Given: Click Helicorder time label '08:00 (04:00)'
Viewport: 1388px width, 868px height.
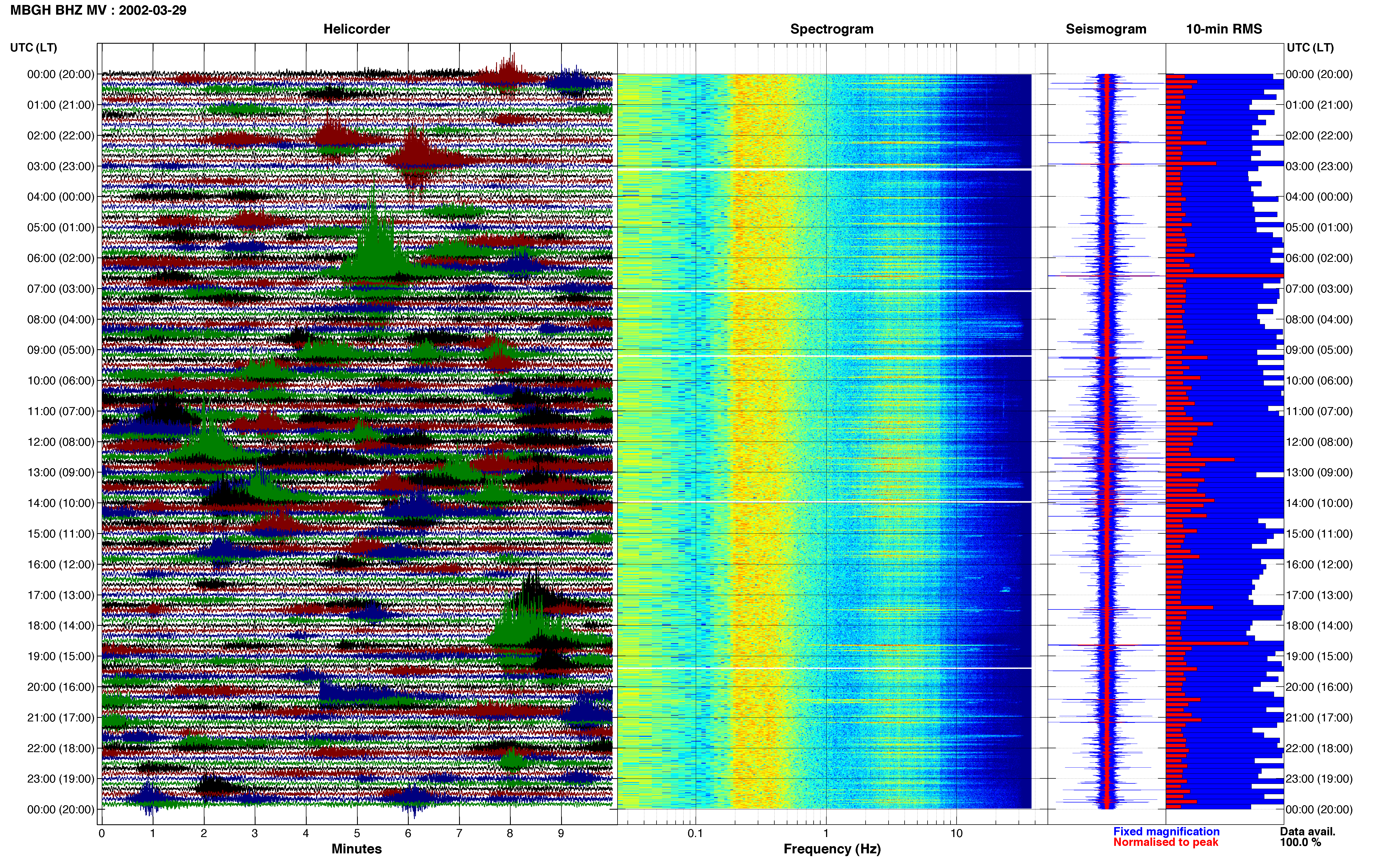Looking at the screenshot, I should (61, 319).
